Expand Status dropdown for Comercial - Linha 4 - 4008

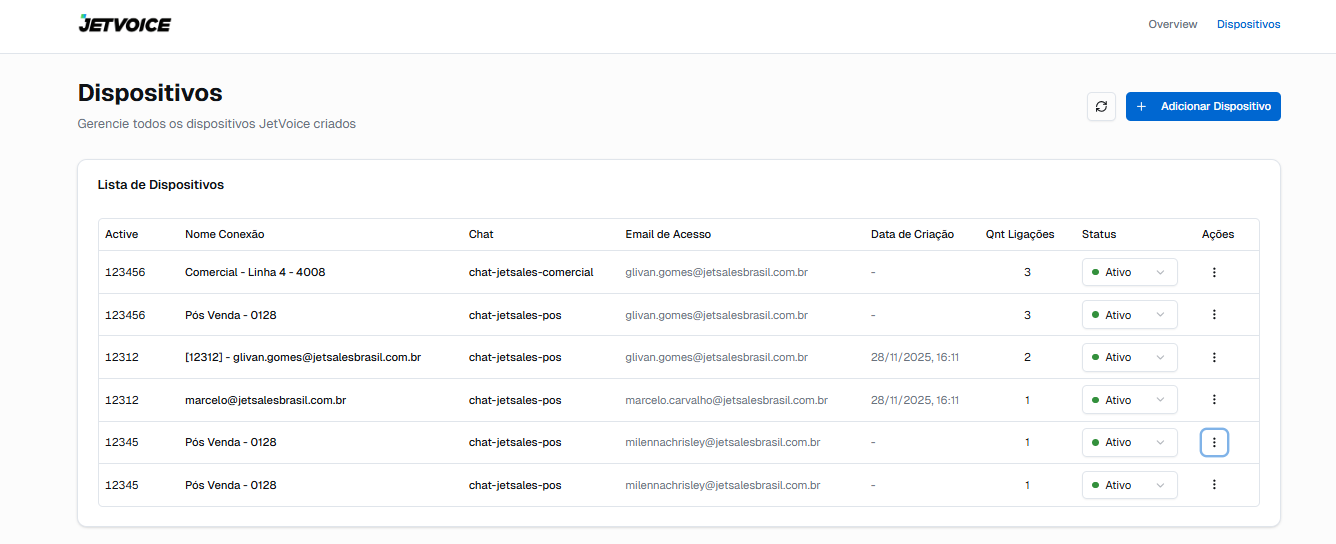(1129, 272)
